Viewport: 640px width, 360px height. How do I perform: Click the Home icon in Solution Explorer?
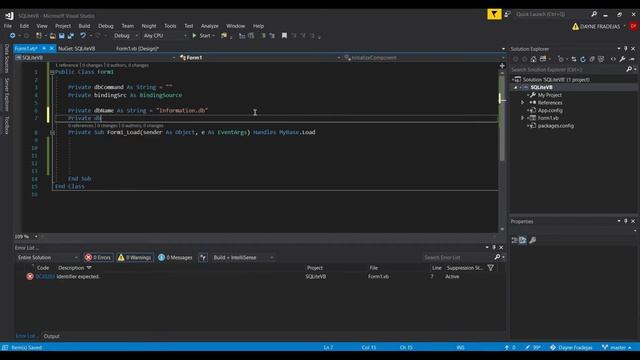533,59
